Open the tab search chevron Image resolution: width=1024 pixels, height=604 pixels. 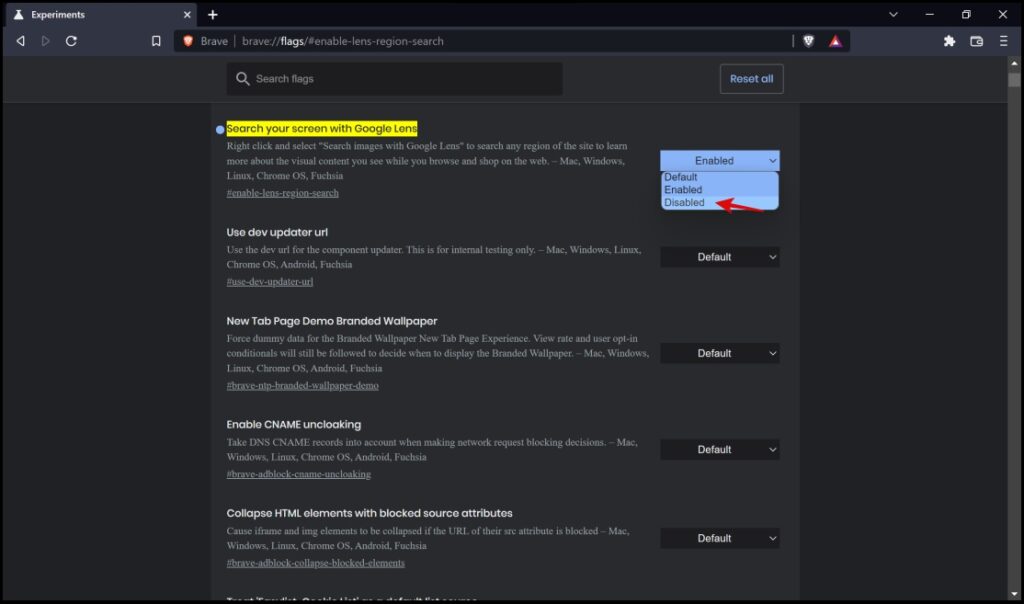click(893, 14)
